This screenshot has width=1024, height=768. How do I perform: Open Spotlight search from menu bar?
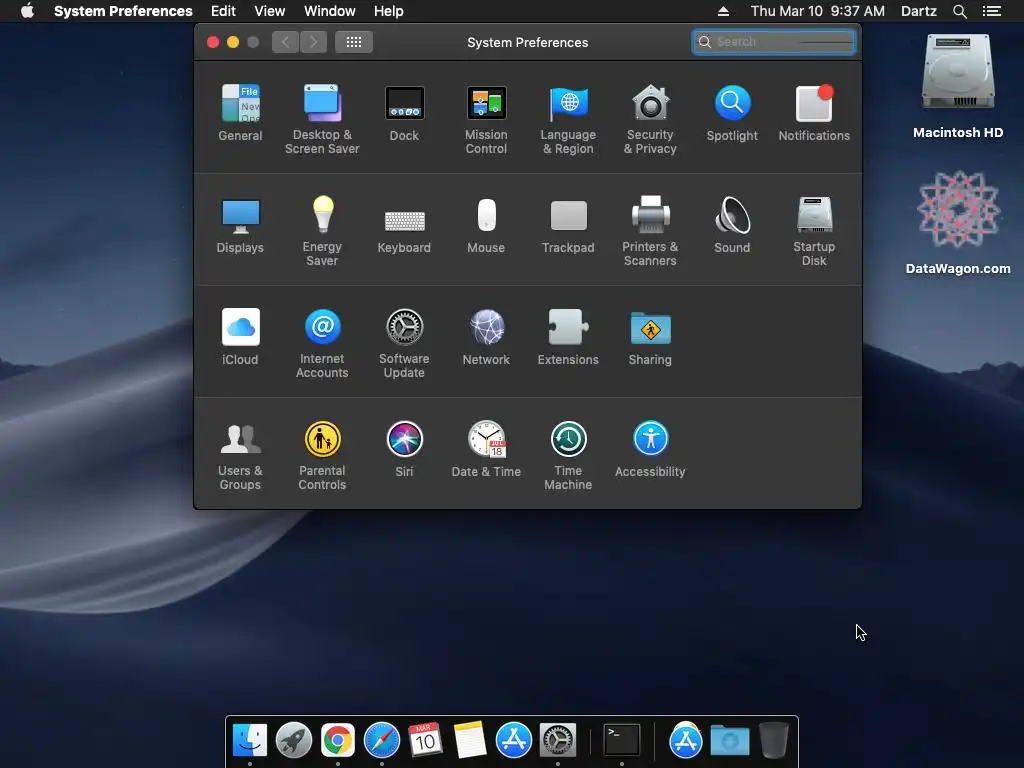(959, 11)
